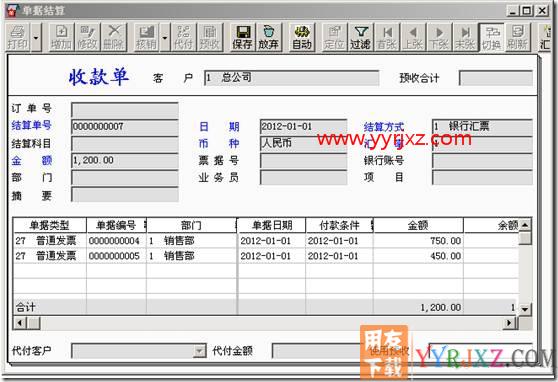
Task: Click the 付款条件 column header
Action: coord(339,225)
